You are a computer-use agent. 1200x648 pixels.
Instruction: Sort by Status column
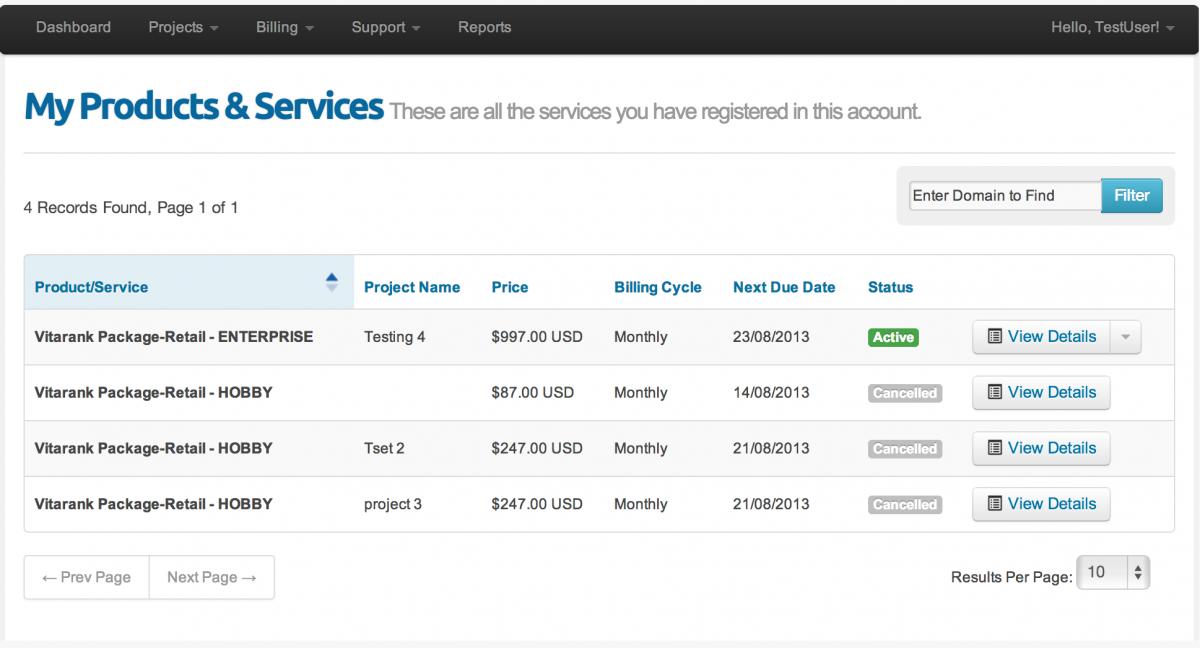point(890,287)
